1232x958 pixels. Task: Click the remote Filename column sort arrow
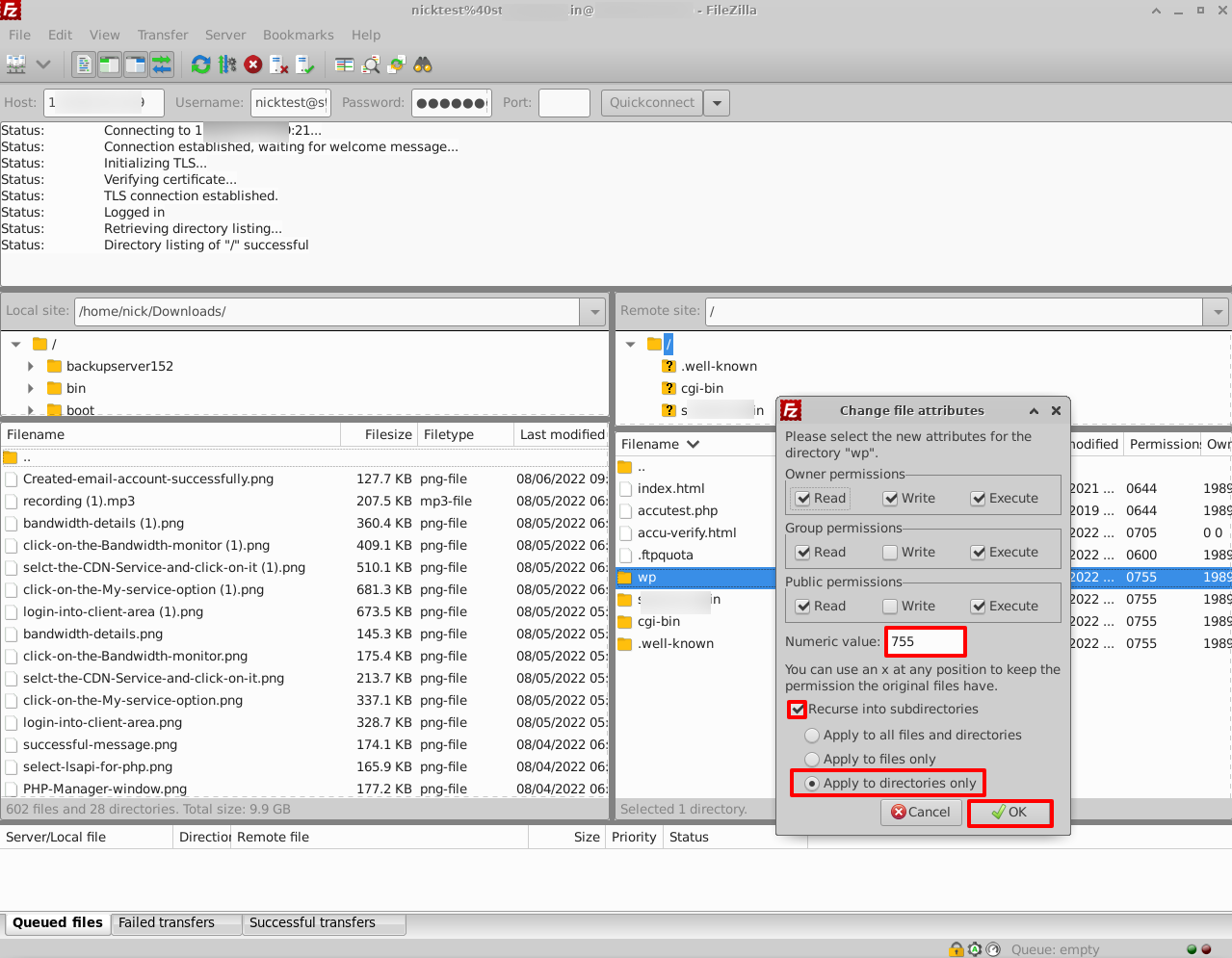(693, 444)
